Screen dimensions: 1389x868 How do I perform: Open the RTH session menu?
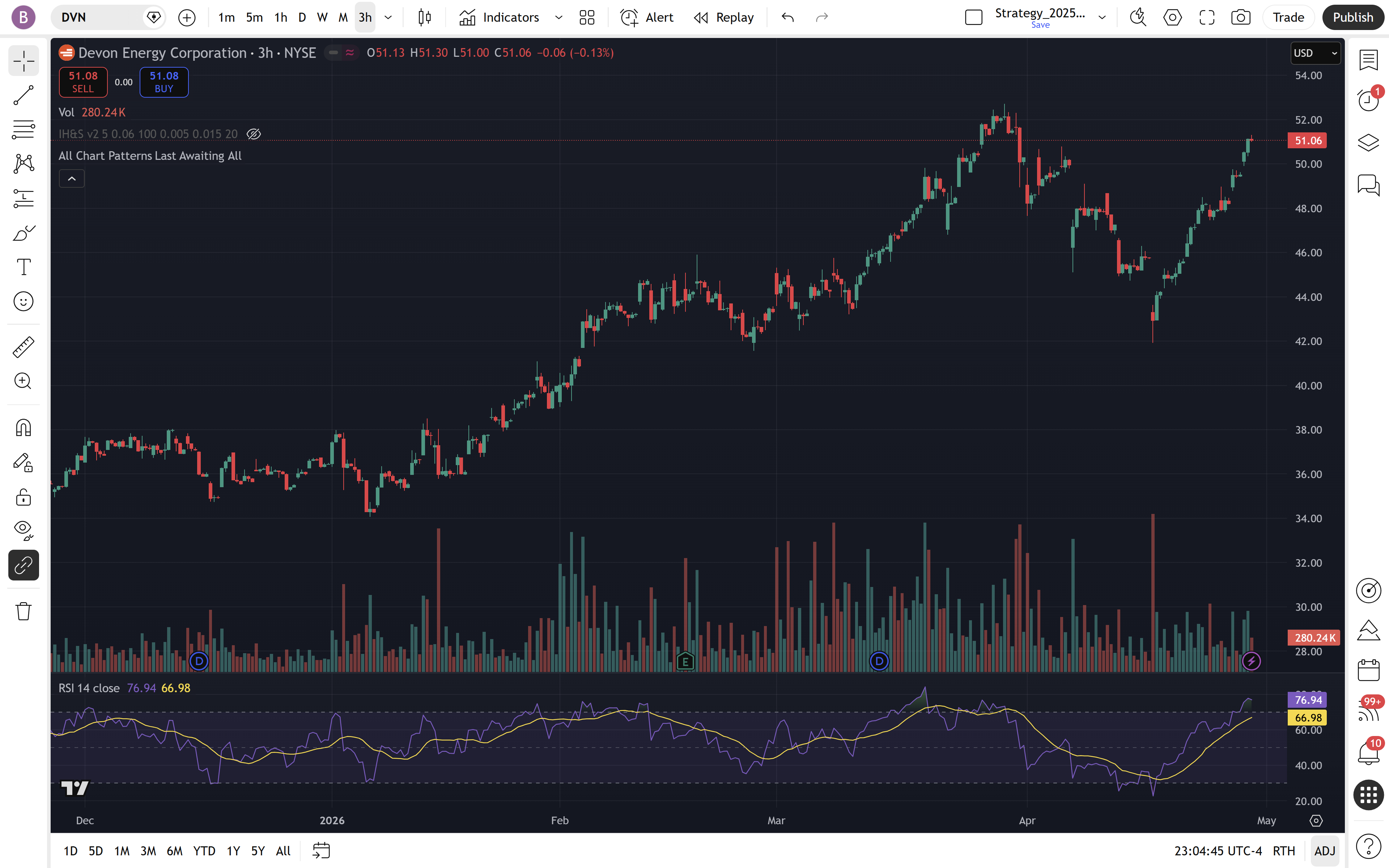pos(1284,851)
